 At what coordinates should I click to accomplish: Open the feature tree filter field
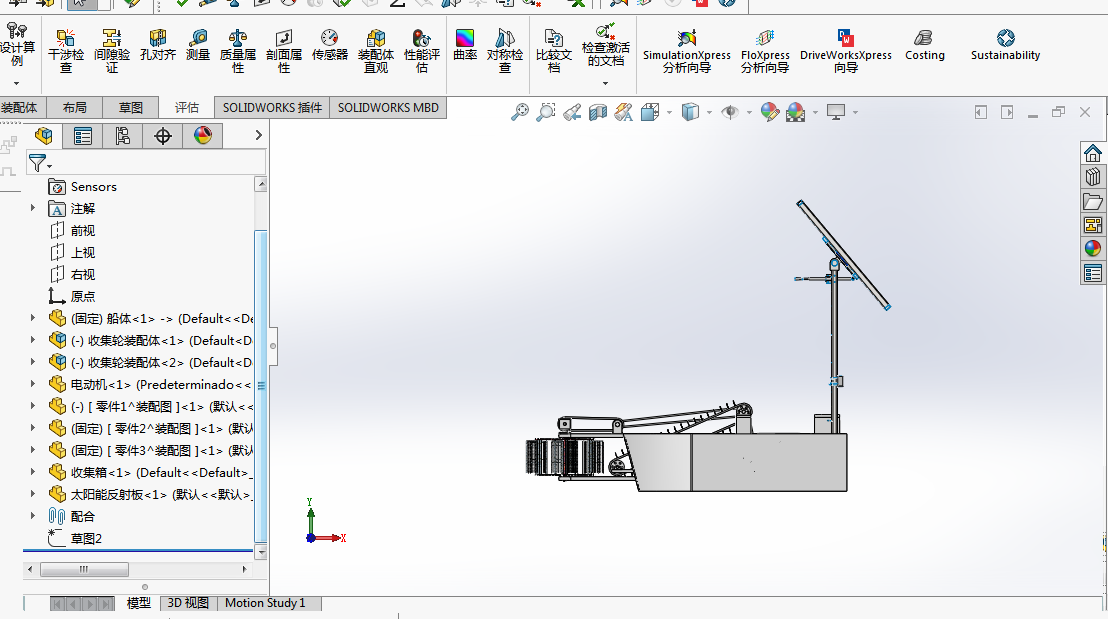click(x=146, y=163)
